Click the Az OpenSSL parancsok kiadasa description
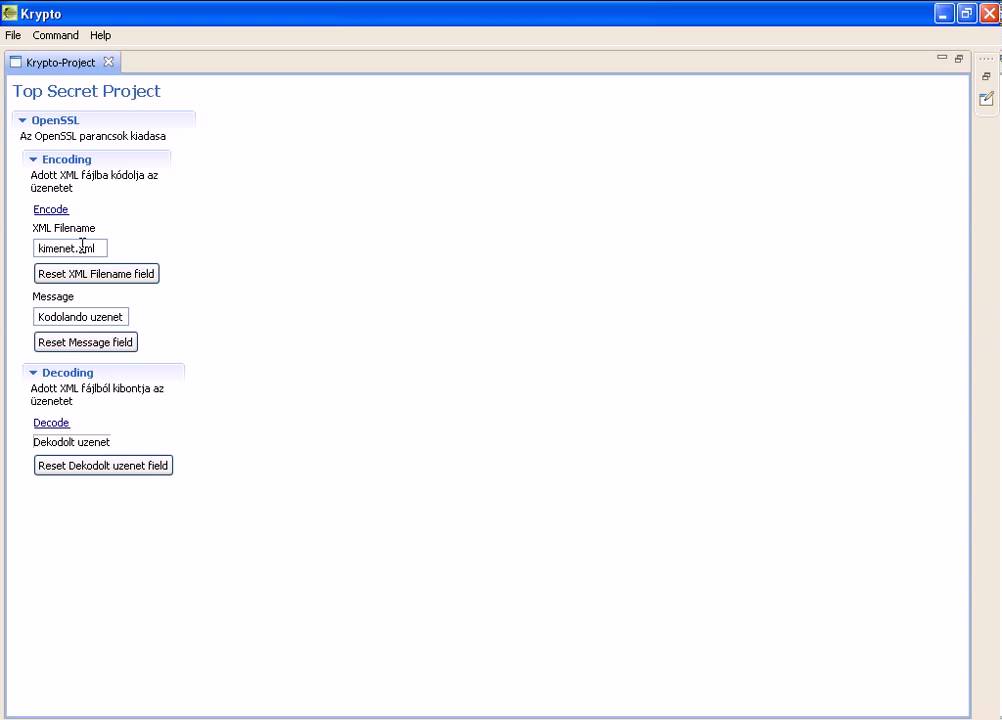The height and width of the screenshot is (720, 1002). click(x=93, y=136)
